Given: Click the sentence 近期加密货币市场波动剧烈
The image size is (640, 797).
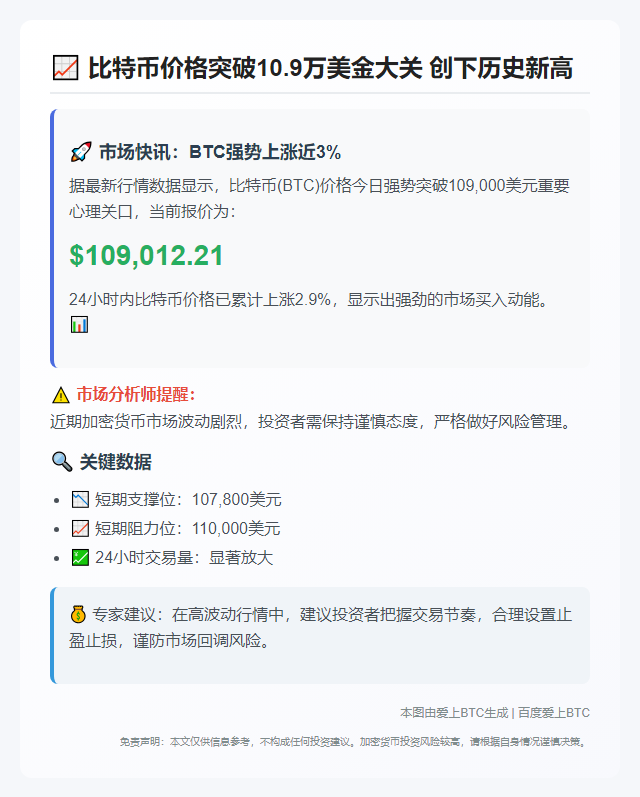Looking at the screenshot, I should (x=312, y=422).
